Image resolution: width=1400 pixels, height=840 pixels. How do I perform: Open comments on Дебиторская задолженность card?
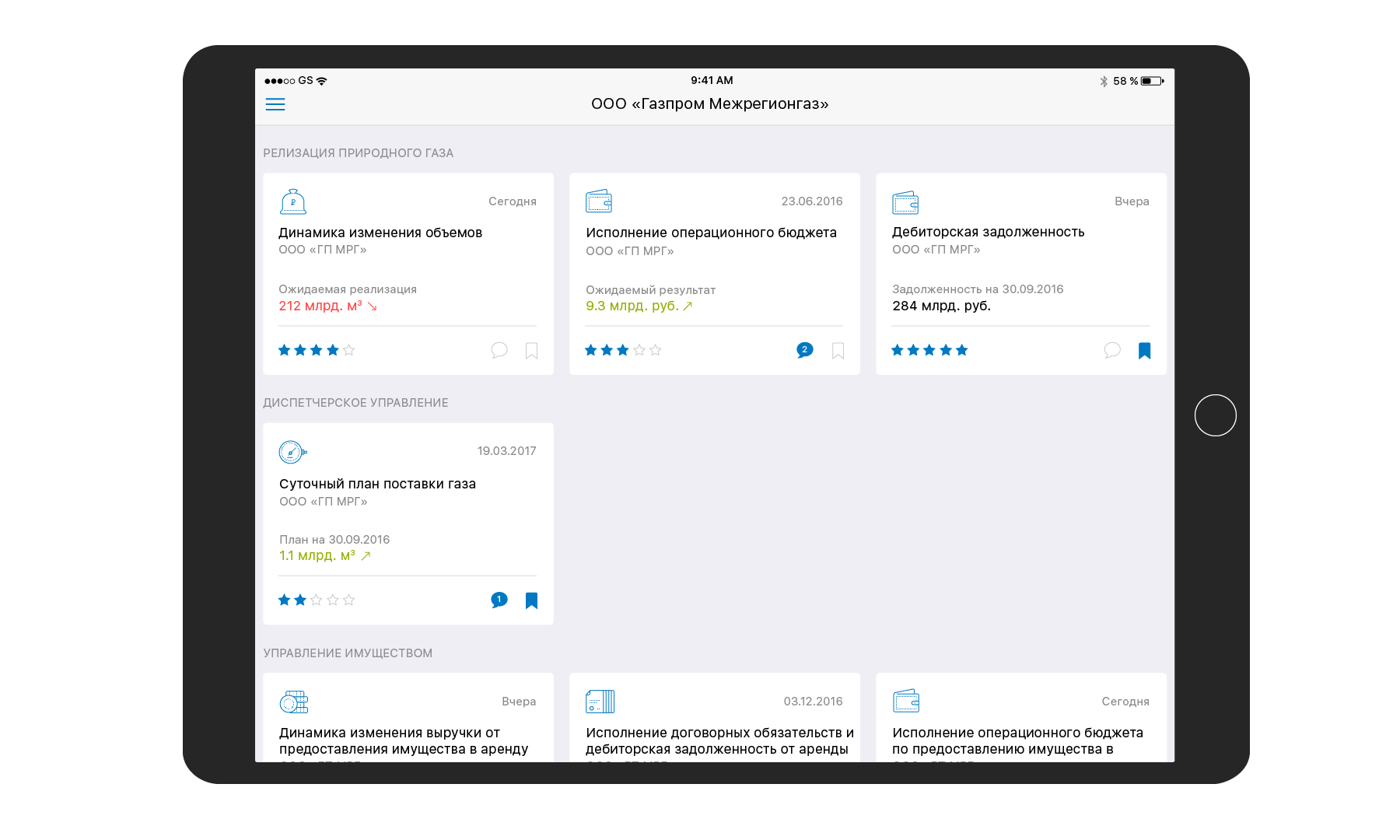1112,350
